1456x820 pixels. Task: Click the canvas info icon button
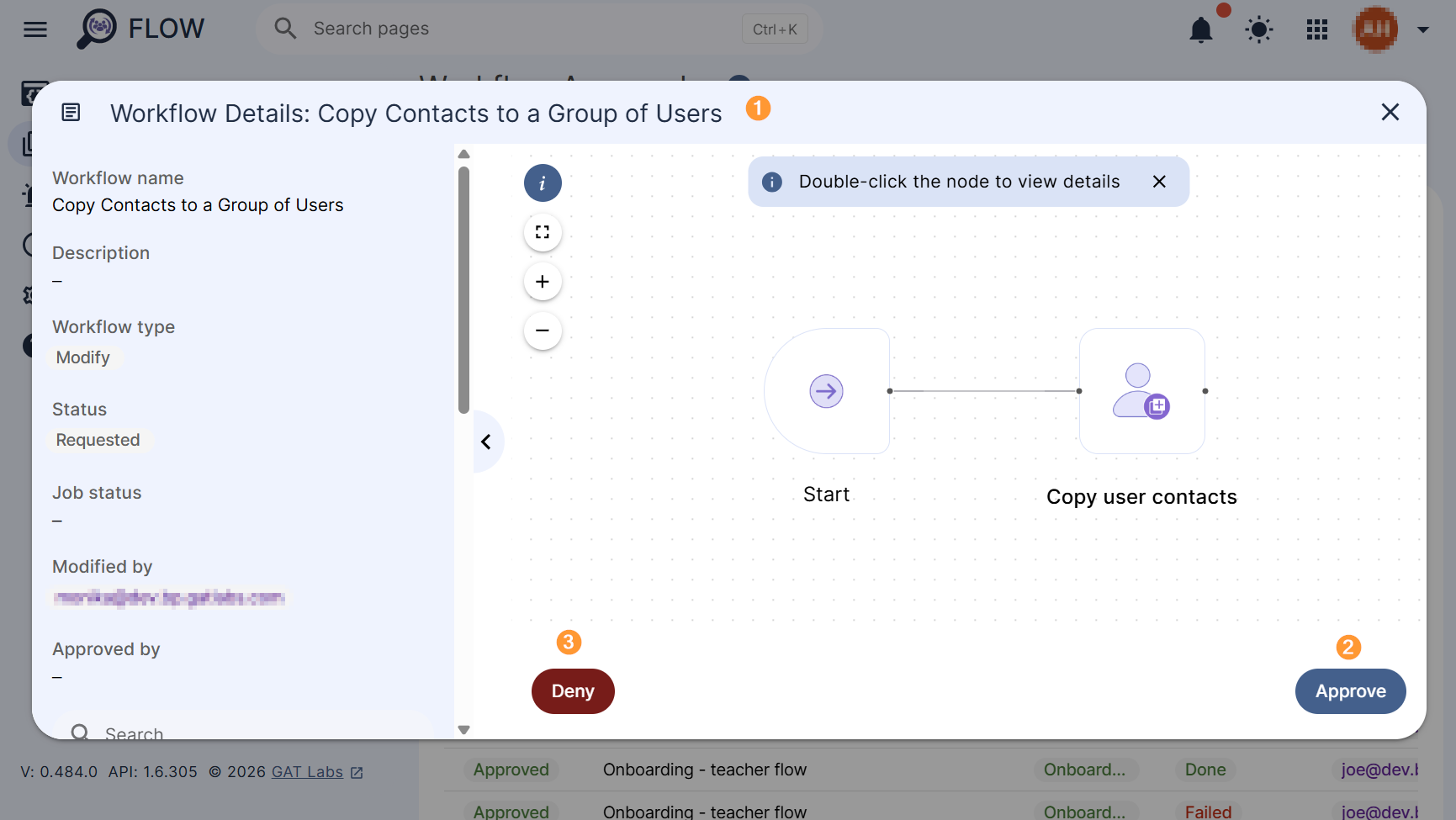tap(543, 183)
